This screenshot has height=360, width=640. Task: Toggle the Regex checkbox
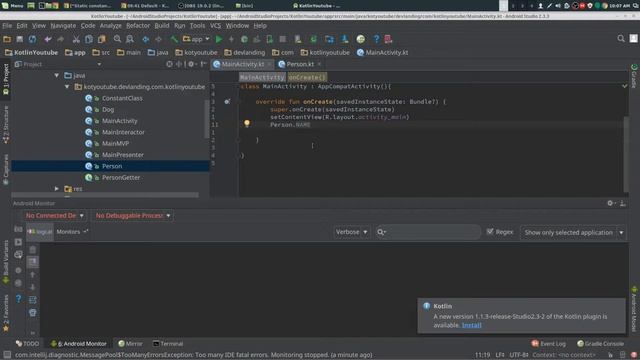(490, 231)
